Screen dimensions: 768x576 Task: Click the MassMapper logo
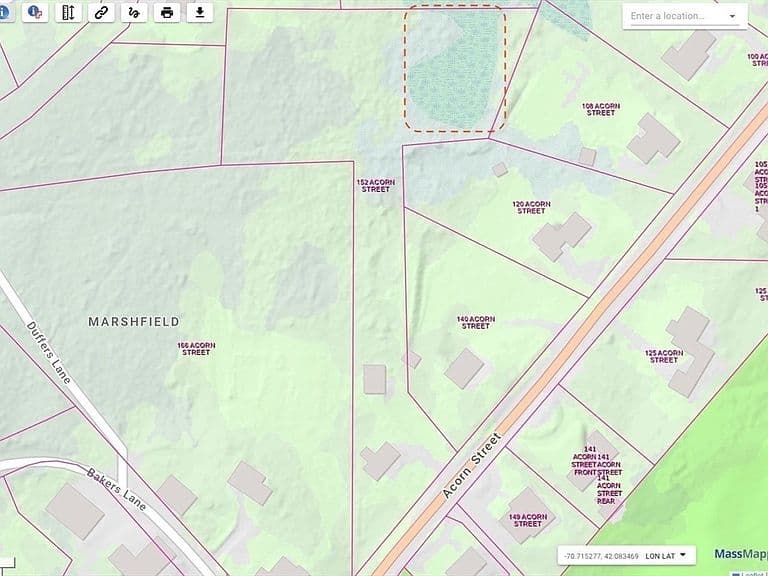tap(741, 554)
